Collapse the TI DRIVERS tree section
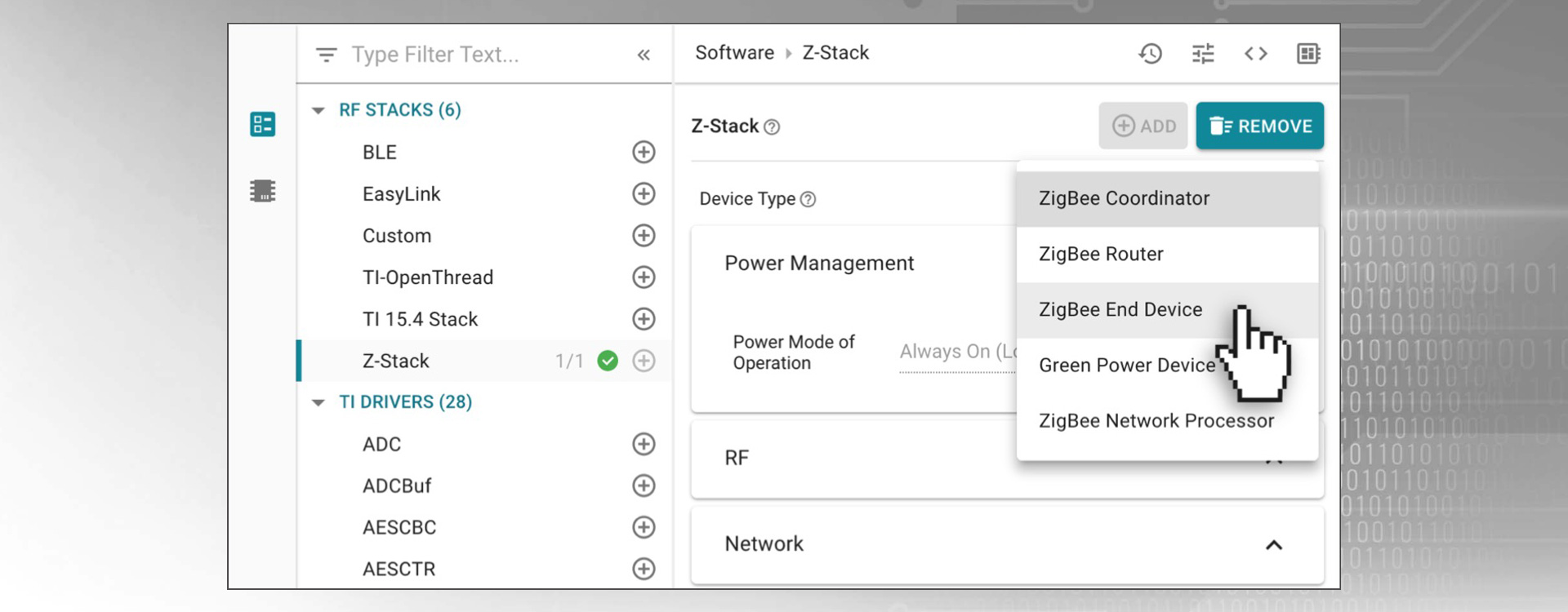Image resolution: width=1568 pixels, height=612 pixels. [318, 402]
